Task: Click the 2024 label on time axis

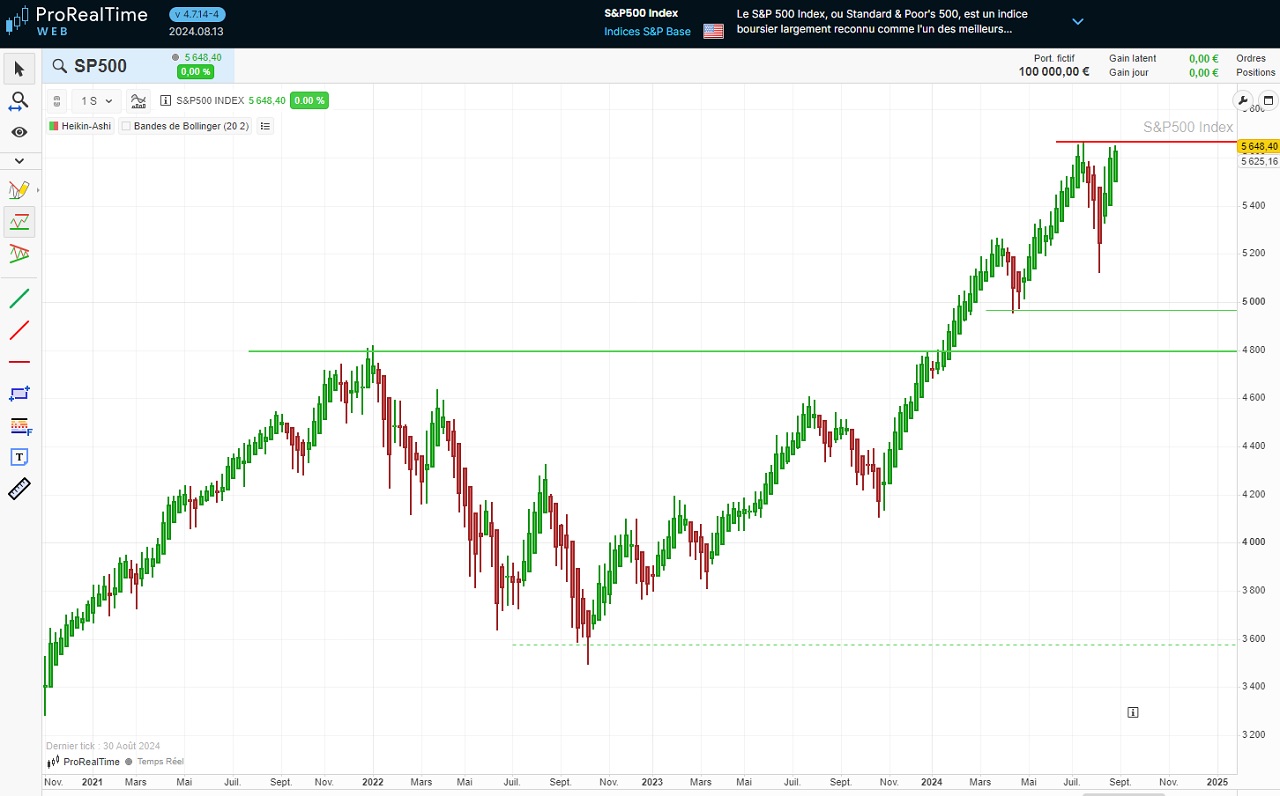Action: pyautogui.click(x=932, y=782)
